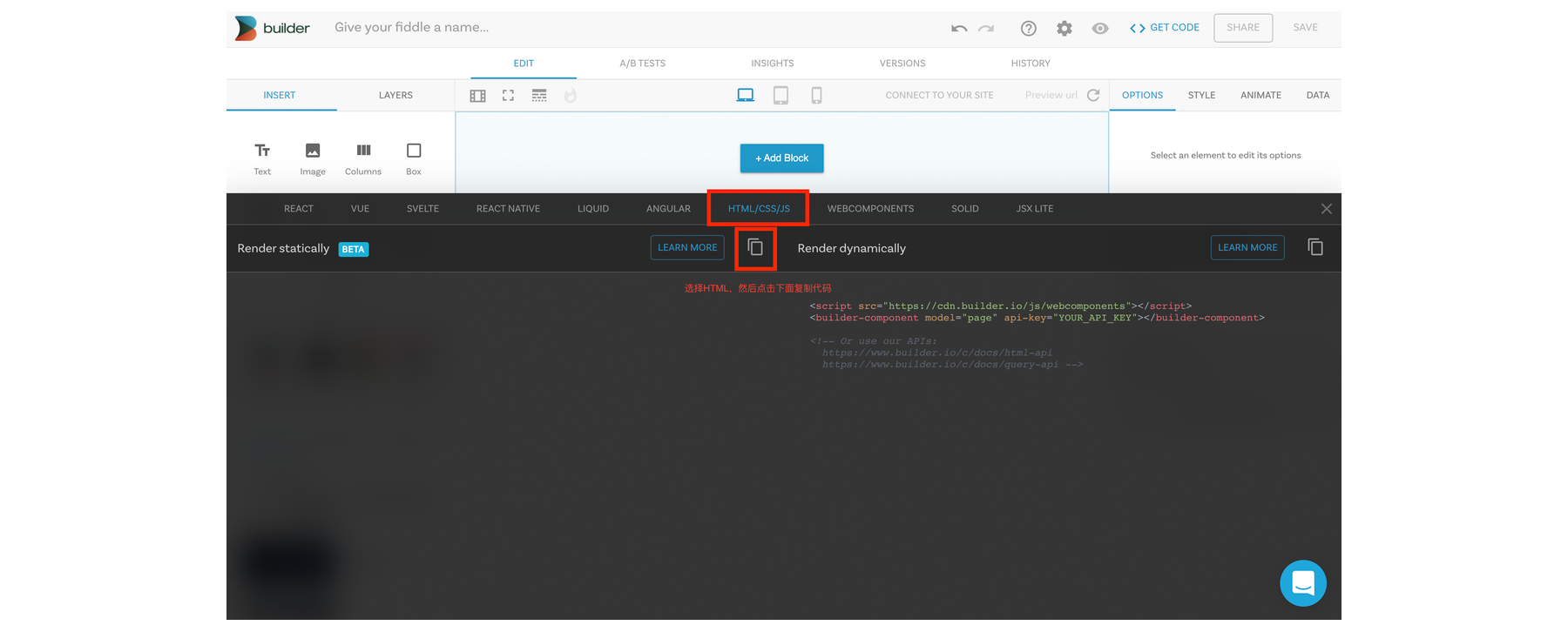Select mobile phone device preview

coord(816,95)
